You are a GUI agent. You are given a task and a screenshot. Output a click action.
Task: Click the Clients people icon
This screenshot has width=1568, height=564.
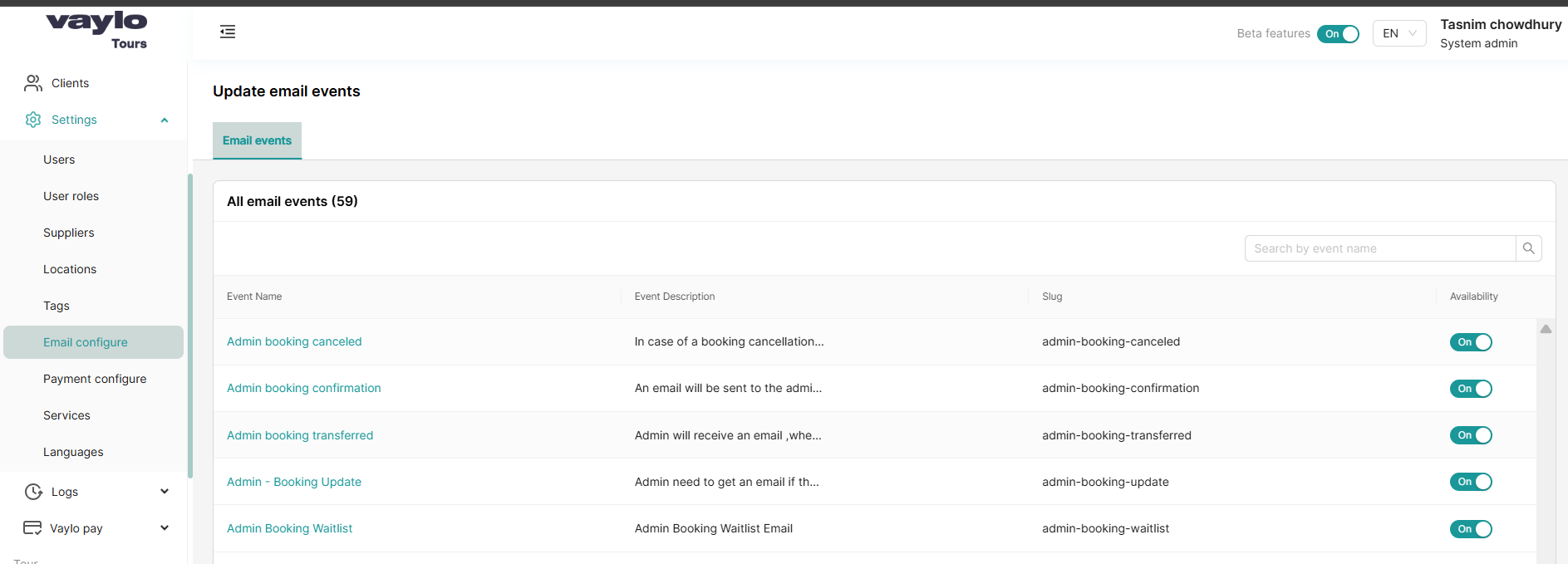click(33, 83)
